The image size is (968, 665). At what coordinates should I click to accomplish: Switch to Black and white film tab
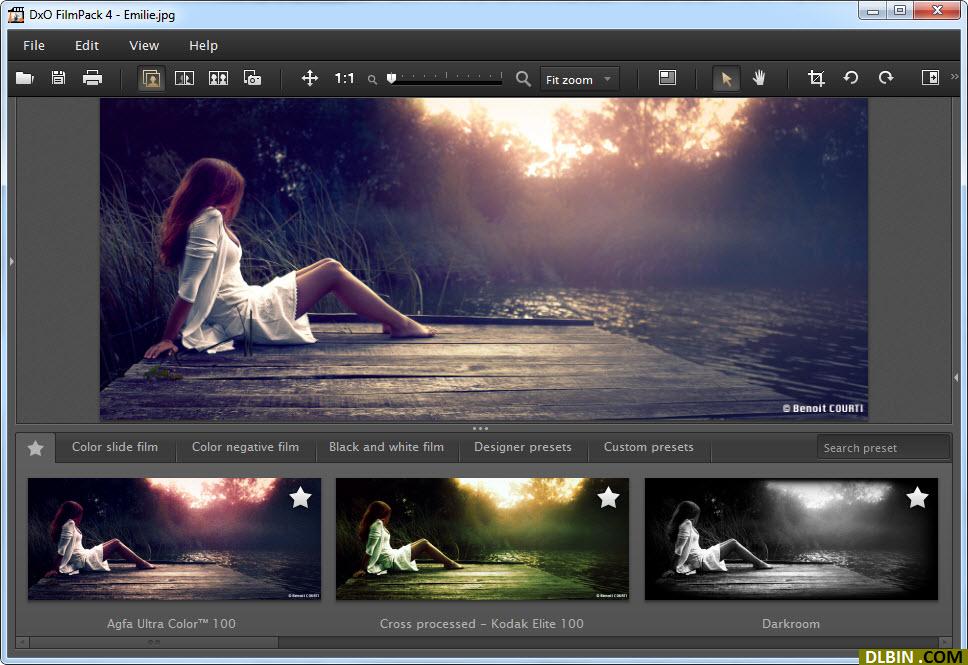coord(386,447)
